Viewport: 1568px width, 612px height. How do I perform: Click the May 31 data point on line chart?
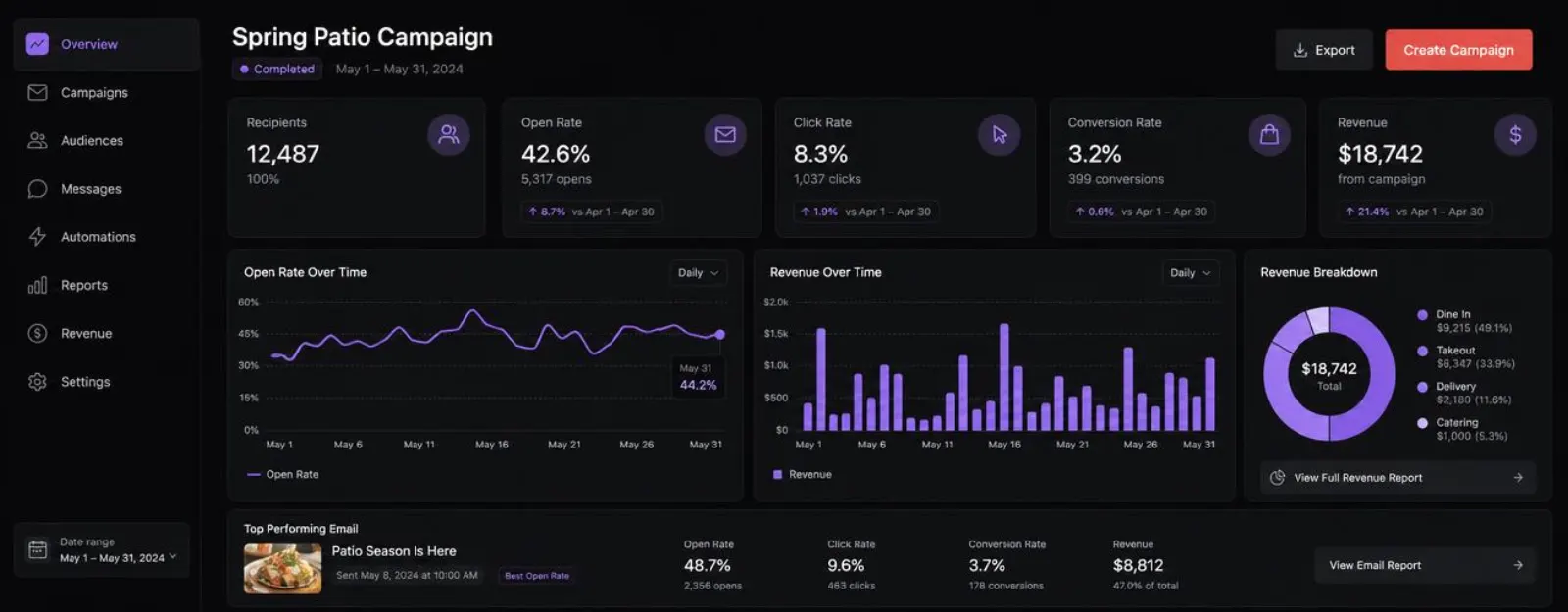point(720,334)
